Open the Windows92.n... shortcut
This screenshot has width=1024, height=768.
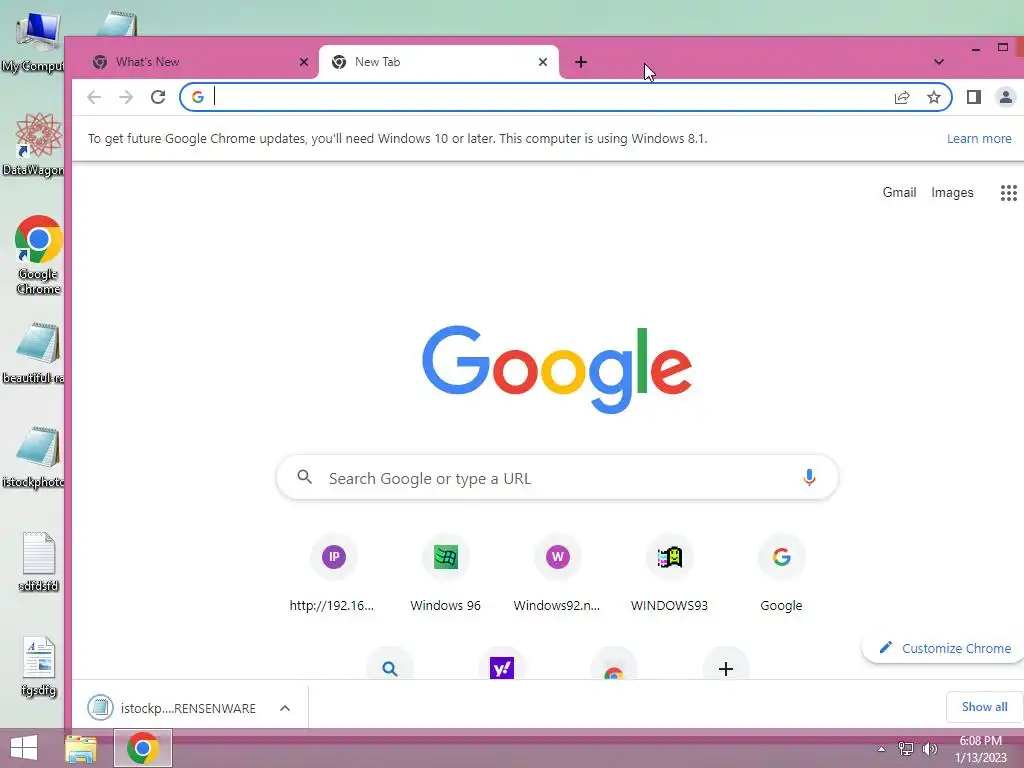[x=557, y=574]
